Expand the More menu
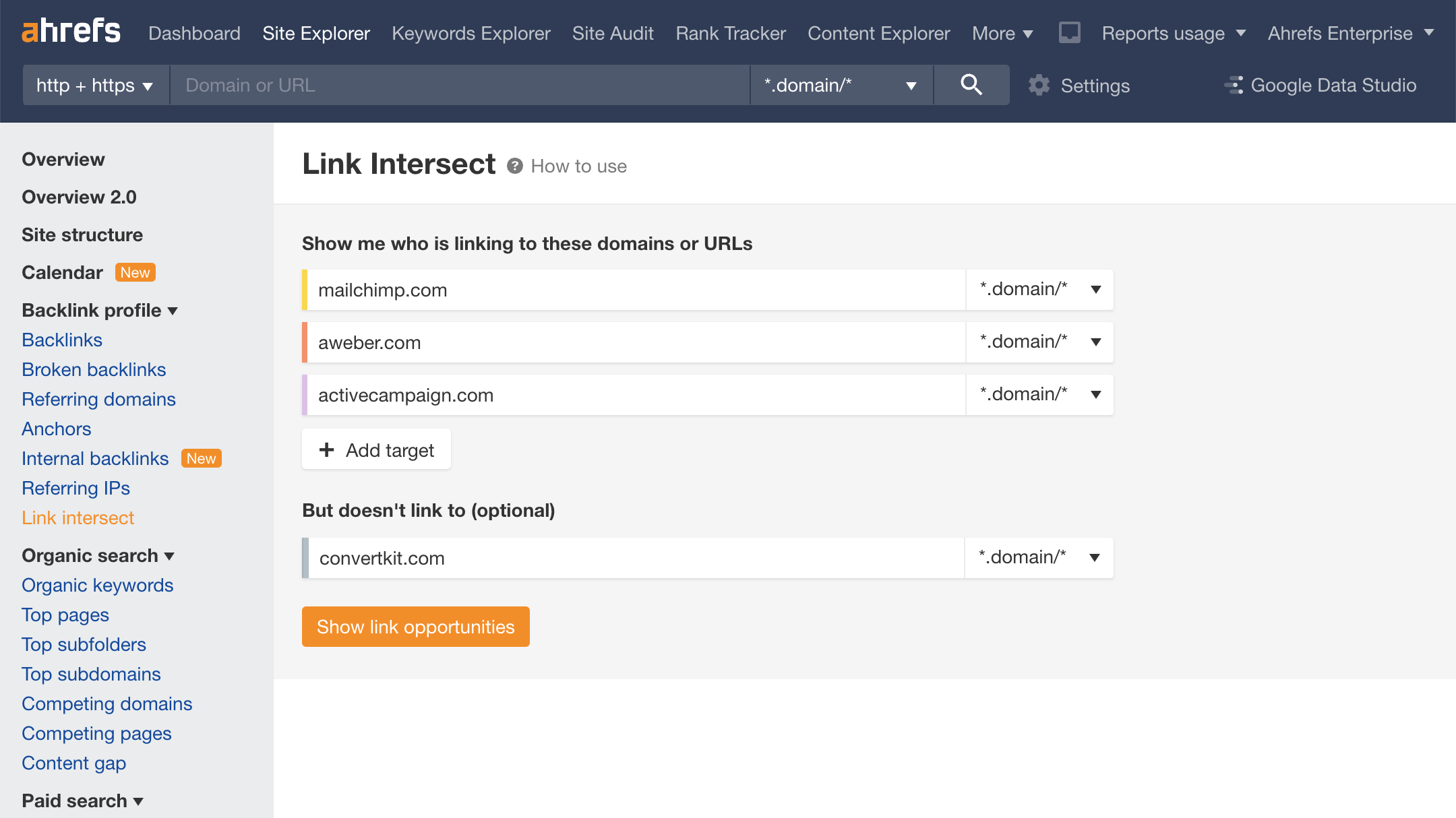 coord(1002,33)
